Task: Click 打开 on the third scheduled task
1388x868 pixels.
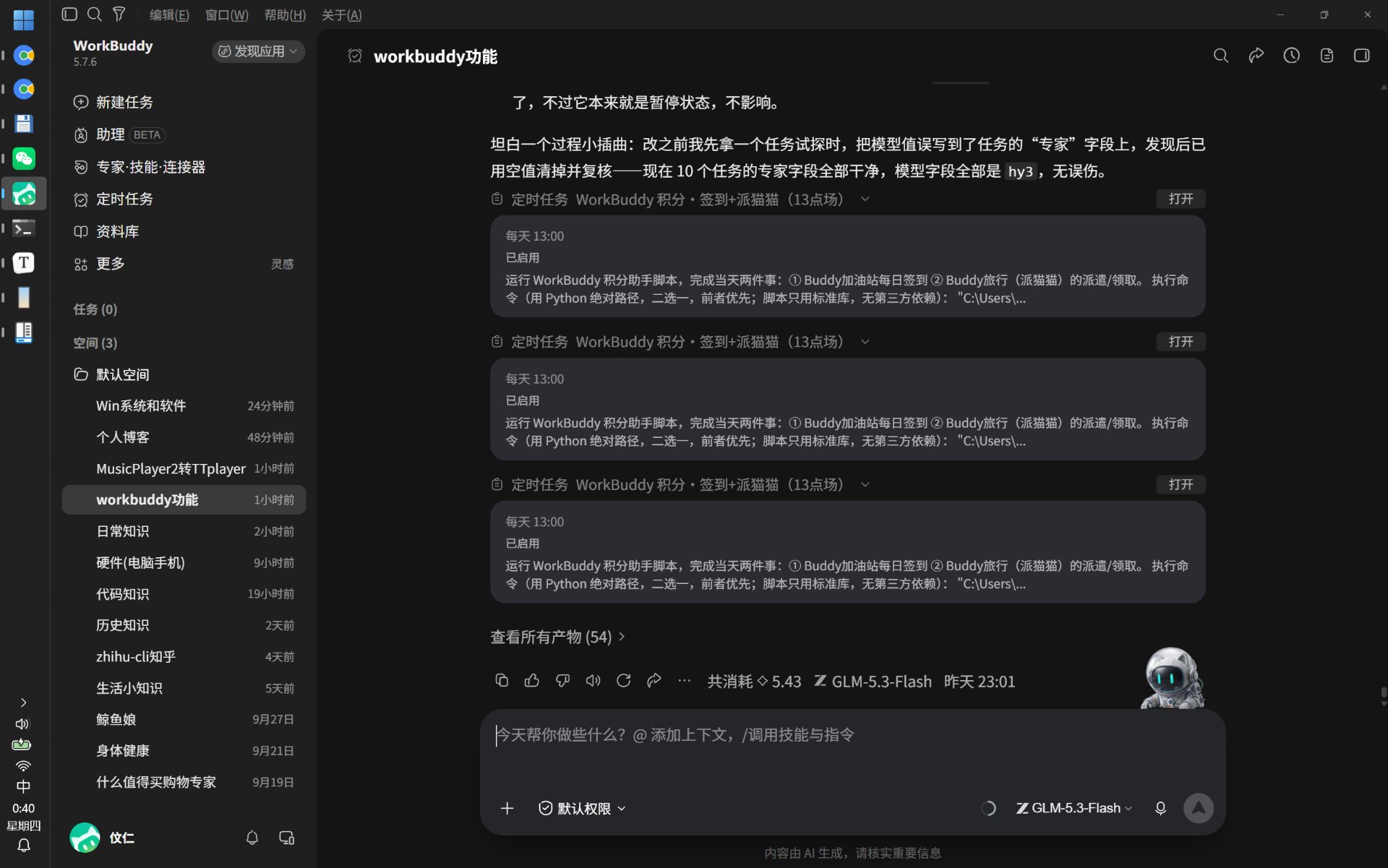Action: click(x=1181, y=484)
